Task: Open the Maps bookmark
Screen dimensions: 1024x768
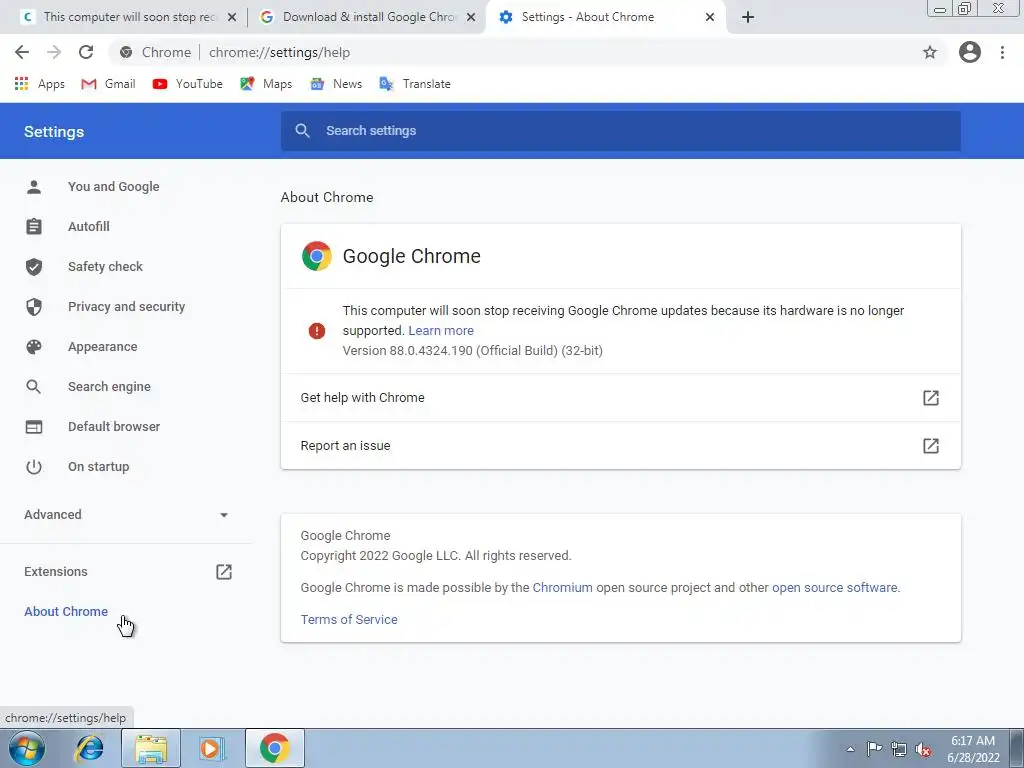Action: click(266, 84)
